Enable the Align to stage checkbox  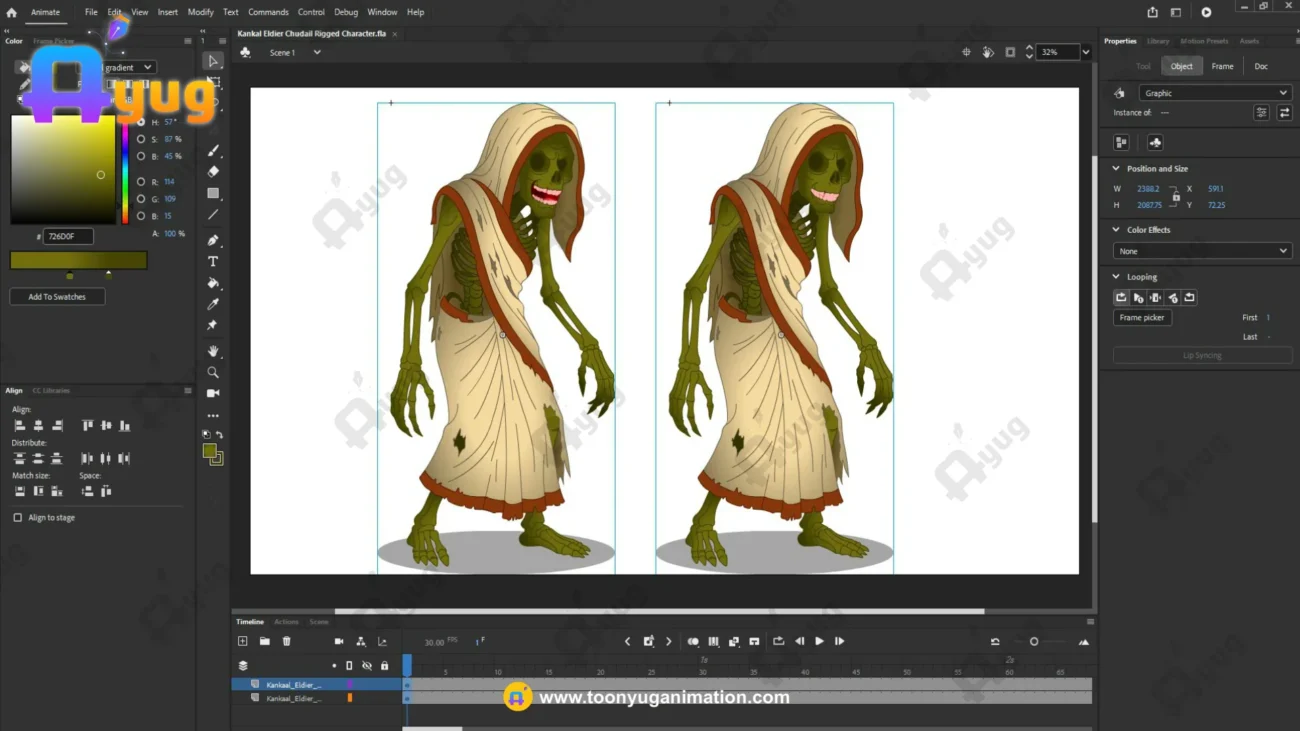(18, 518)
